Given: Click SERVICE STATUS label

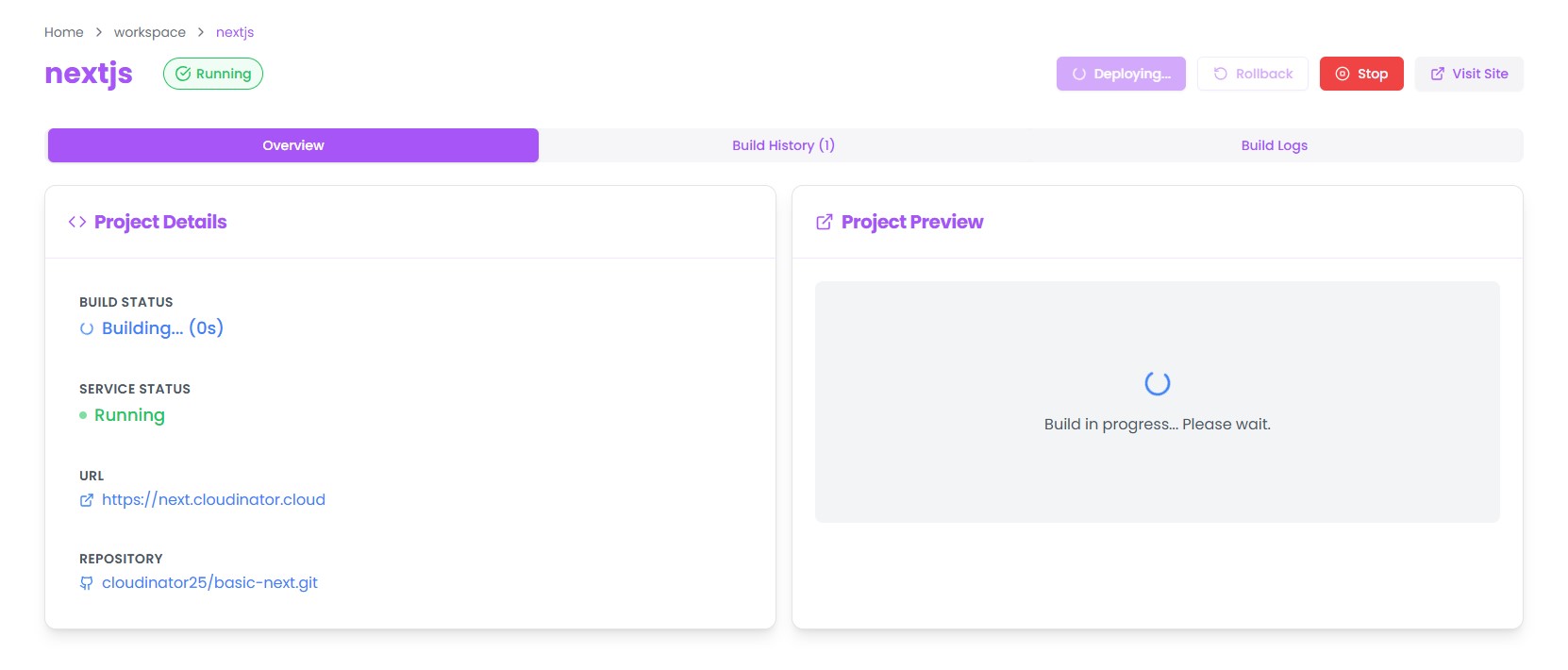Looking at the screenshot, I should (x=135, y=389).
